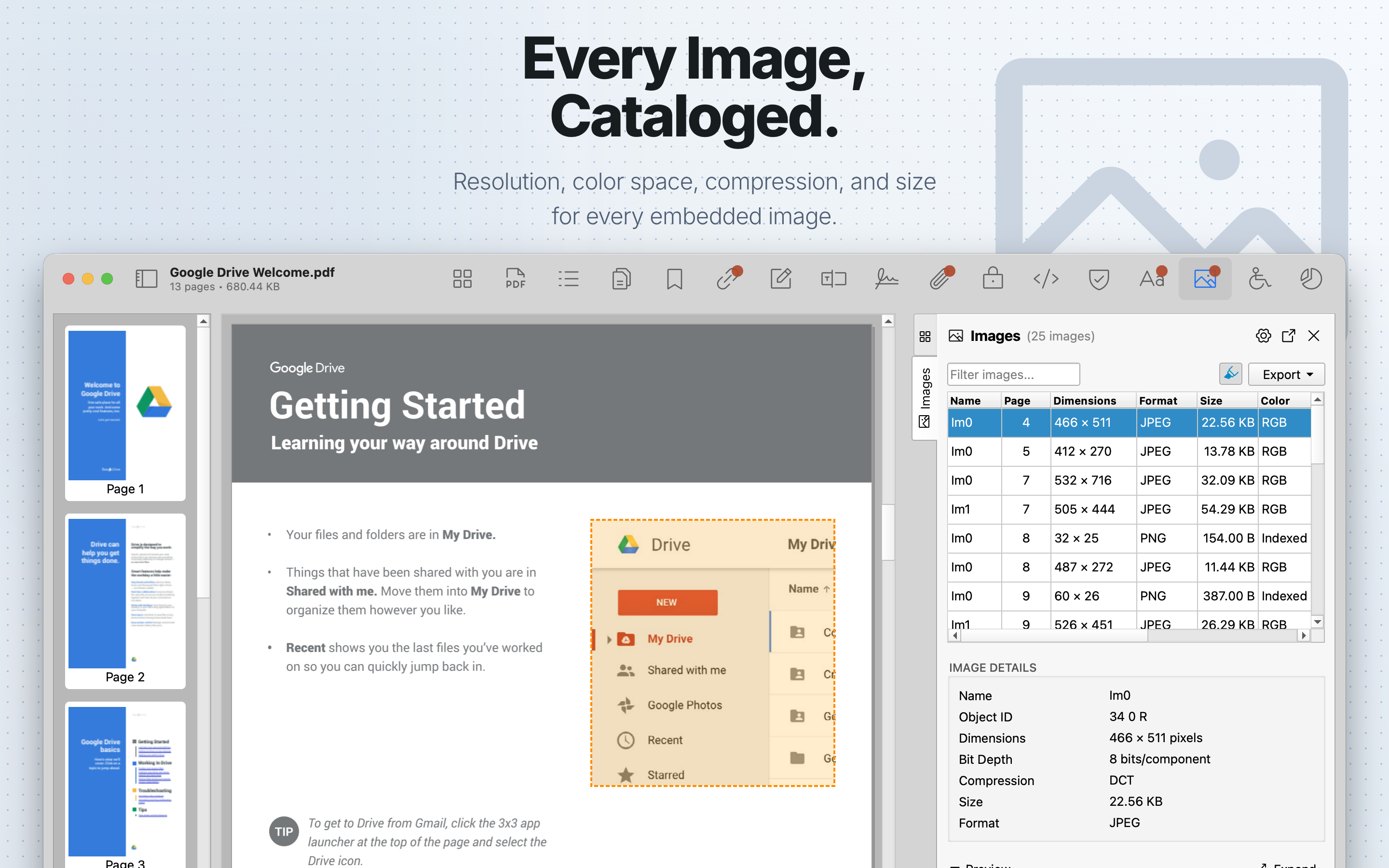The image size is (1389, 868).
Task: Open Images panel settings gear
Action: click(1263, 336)
